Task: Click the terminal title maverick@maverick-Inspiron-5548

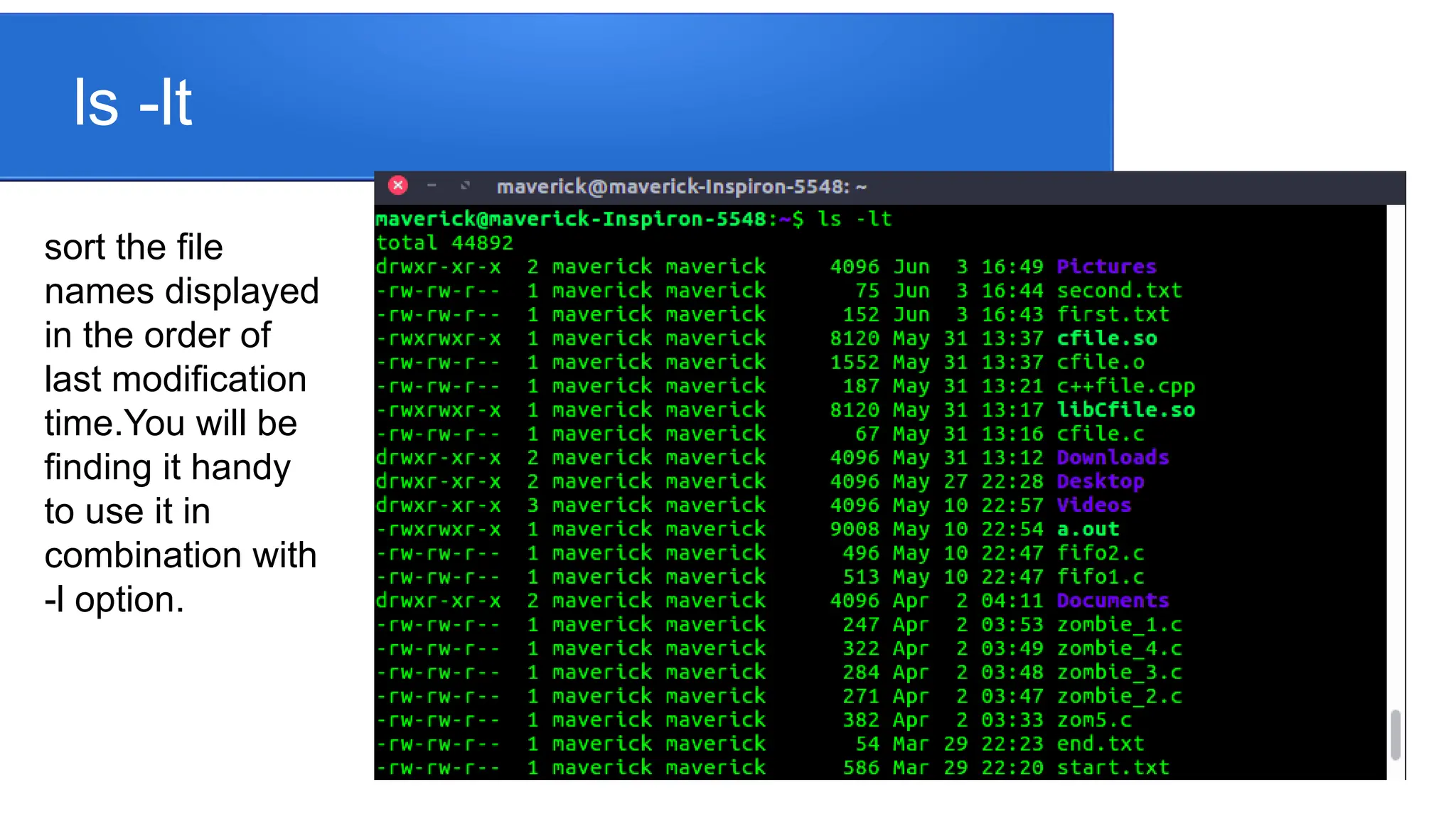Action: (x=681, y=187)
